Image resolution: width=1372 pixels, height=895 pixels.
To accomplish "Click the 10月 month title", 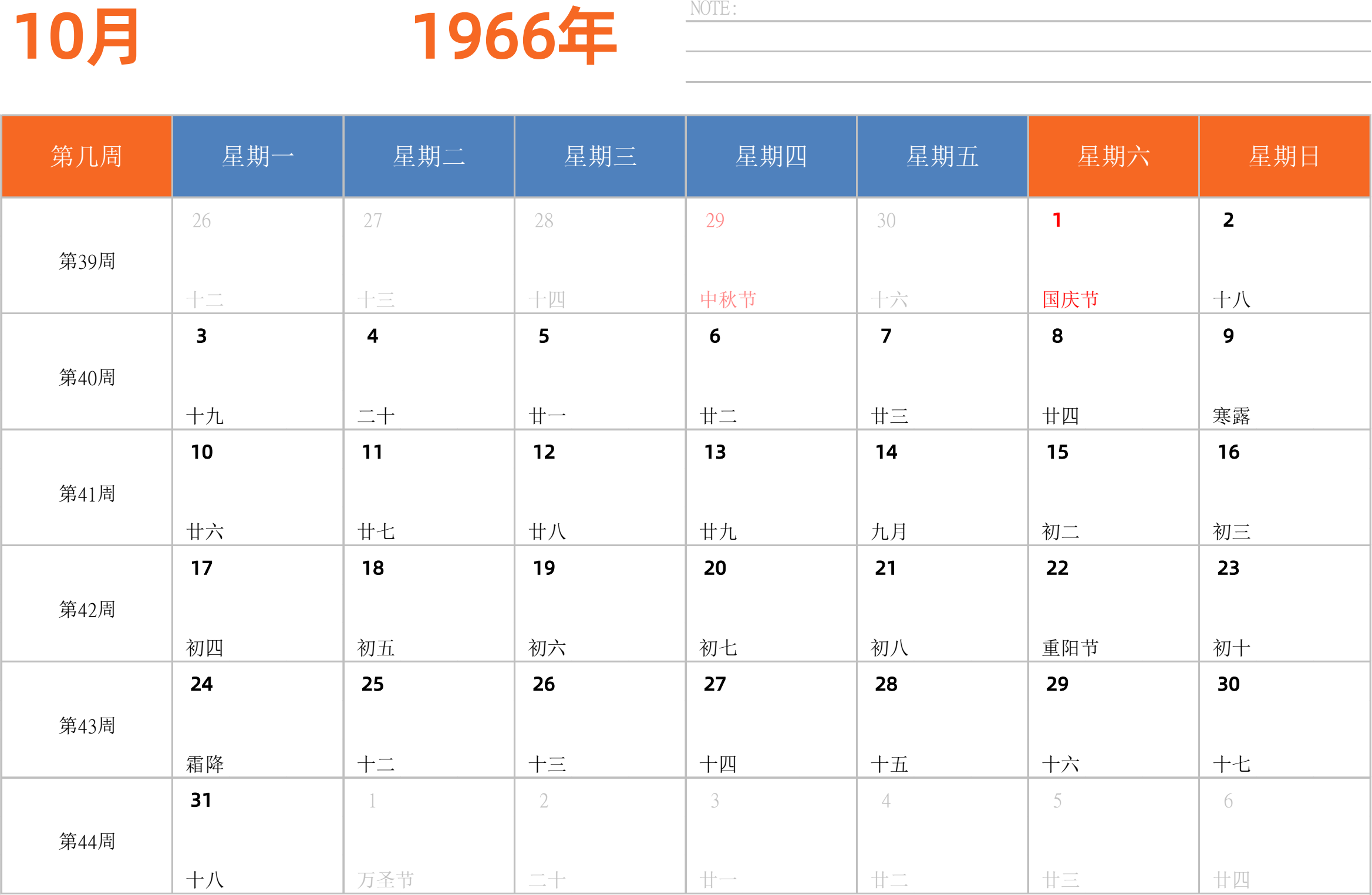I will click(77, 38).
